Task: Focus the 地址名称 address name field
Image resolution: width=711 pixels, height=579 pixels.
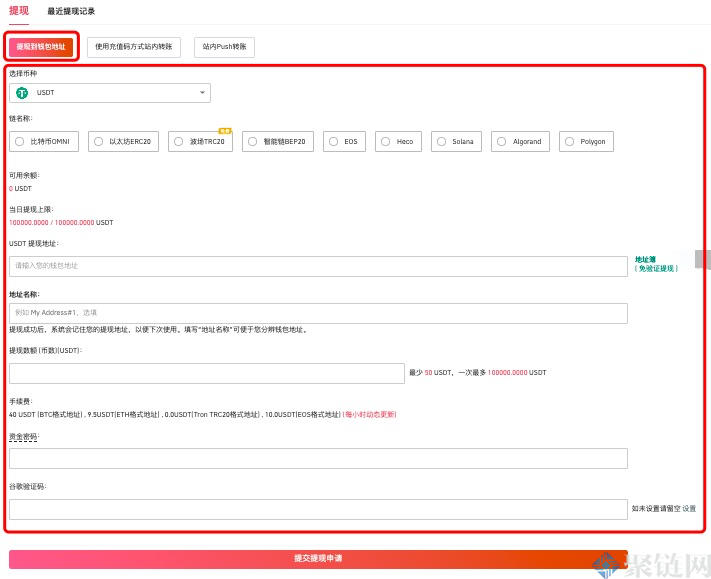Action: click(318, 313)
